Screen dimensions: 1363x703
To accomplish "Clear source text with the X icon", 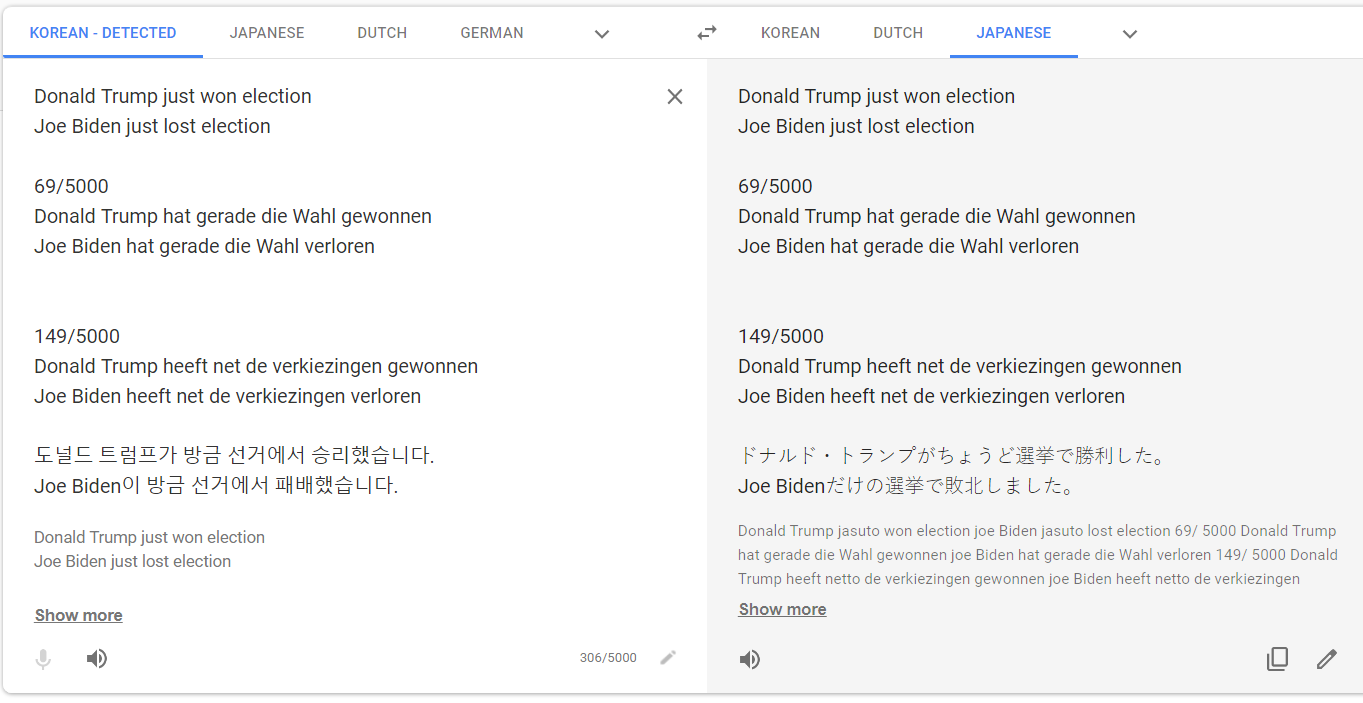I will (675, 96).
